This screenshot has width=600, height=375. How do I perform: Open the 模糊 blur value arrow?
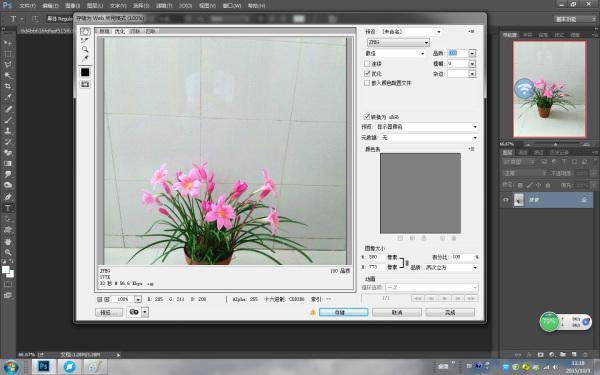point(472,64)
